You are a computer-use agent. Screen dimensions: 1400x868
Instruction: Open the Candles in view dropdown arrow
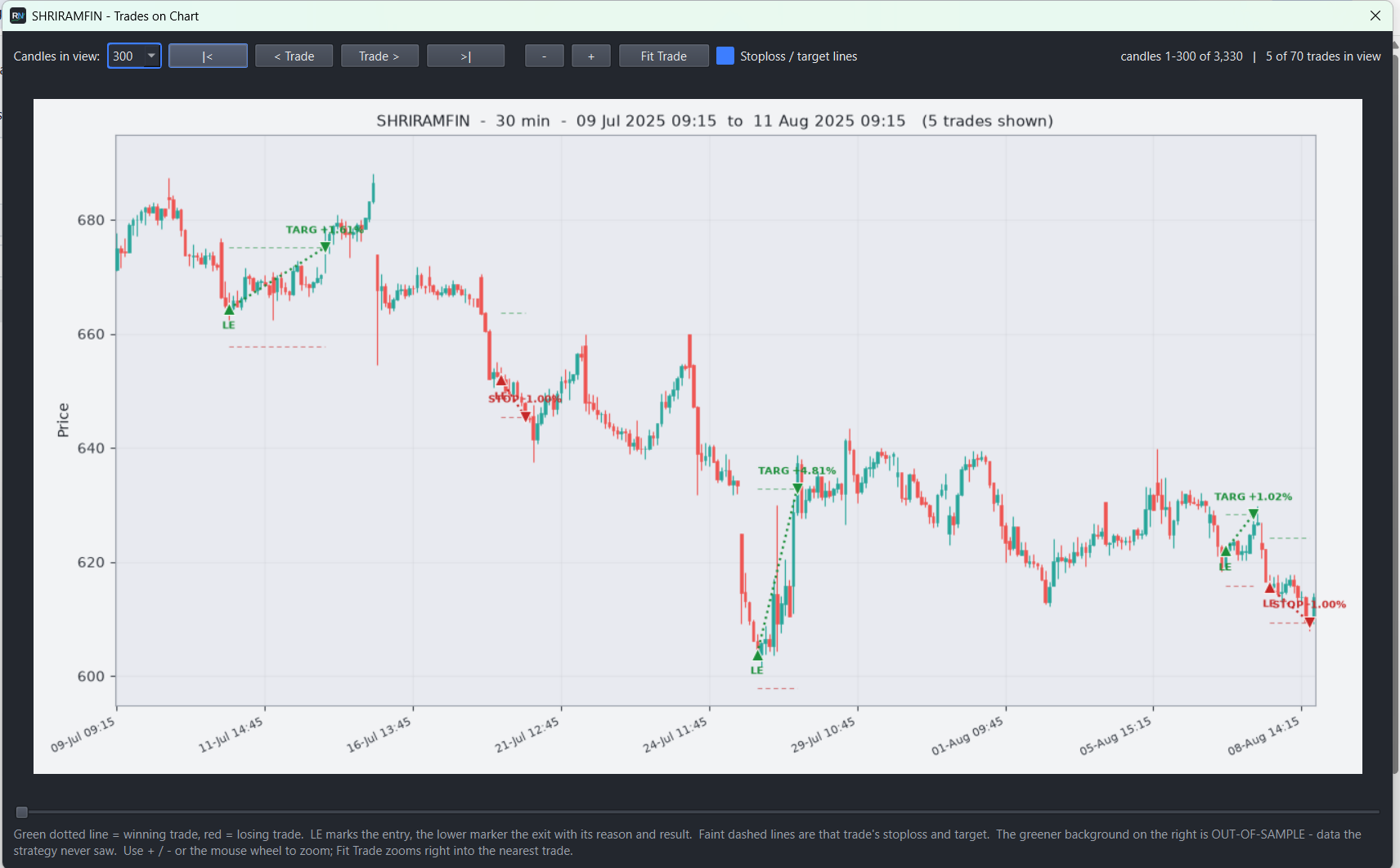[151, 56]
